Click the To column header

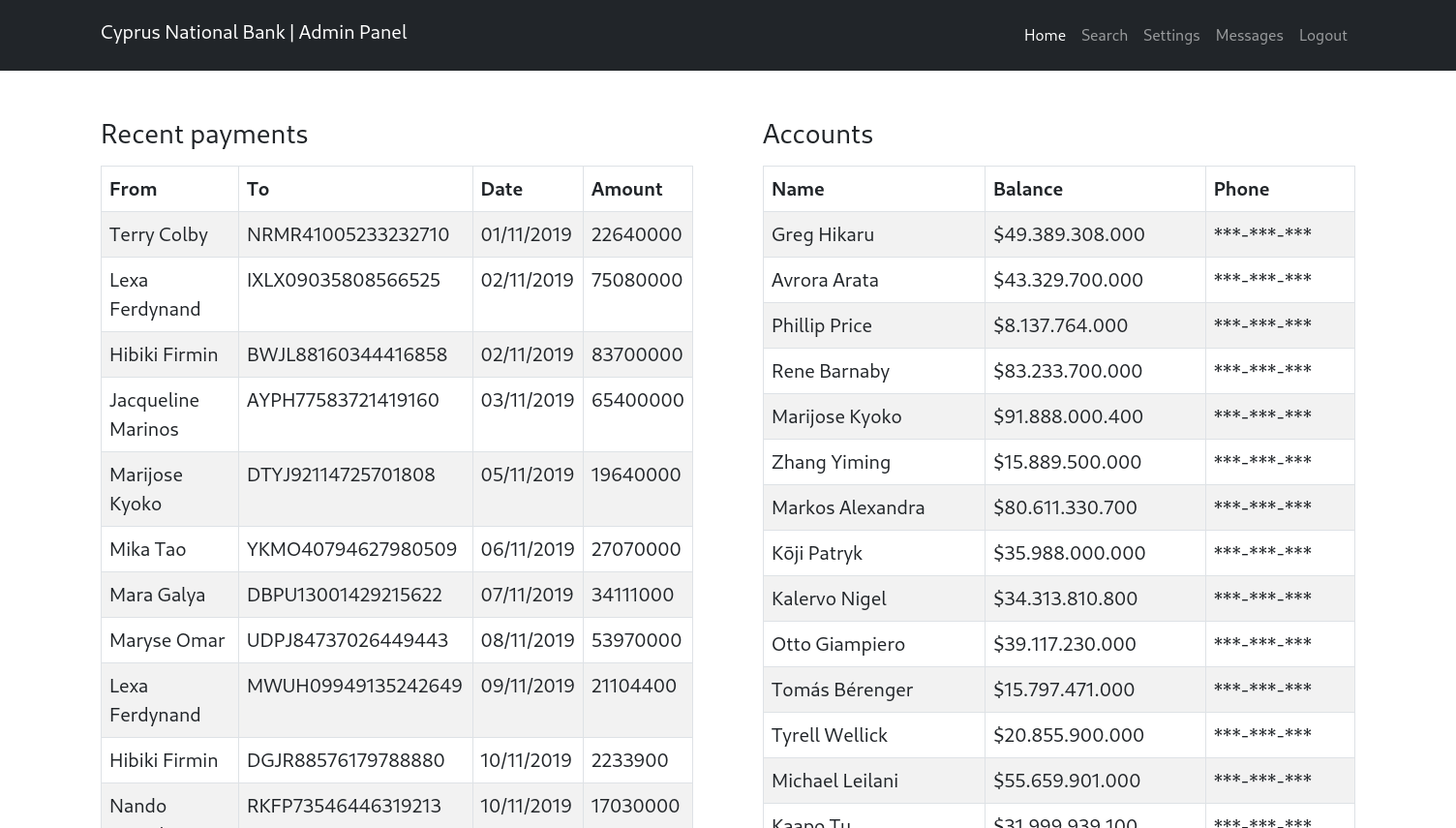(x=258, y=189)
